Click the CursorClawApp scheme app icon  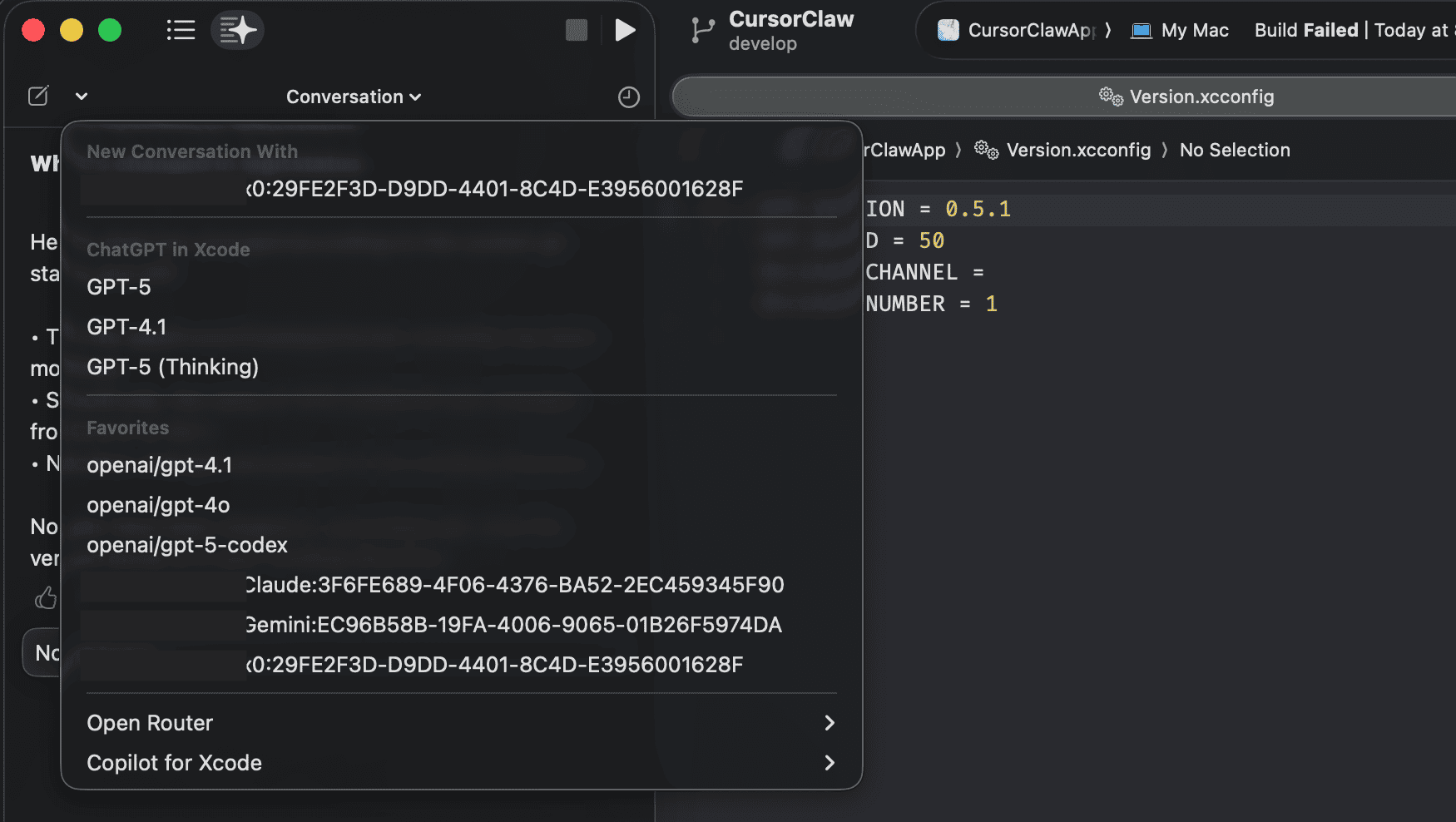[x=948, y=30]
